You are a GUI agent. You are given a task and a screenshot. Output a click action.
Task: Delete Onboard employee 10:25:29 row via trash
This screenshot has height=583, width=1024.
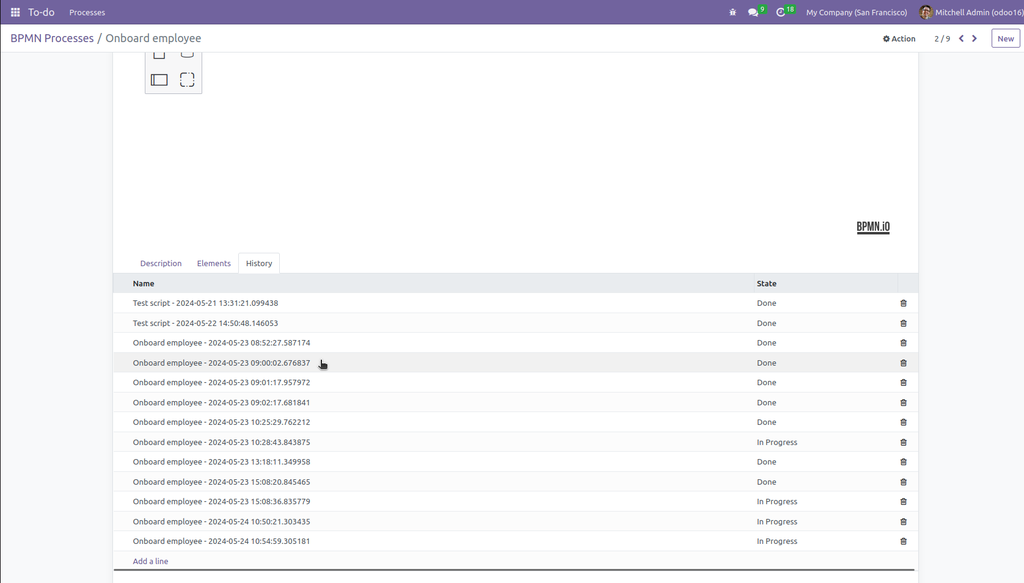point(904,422)
